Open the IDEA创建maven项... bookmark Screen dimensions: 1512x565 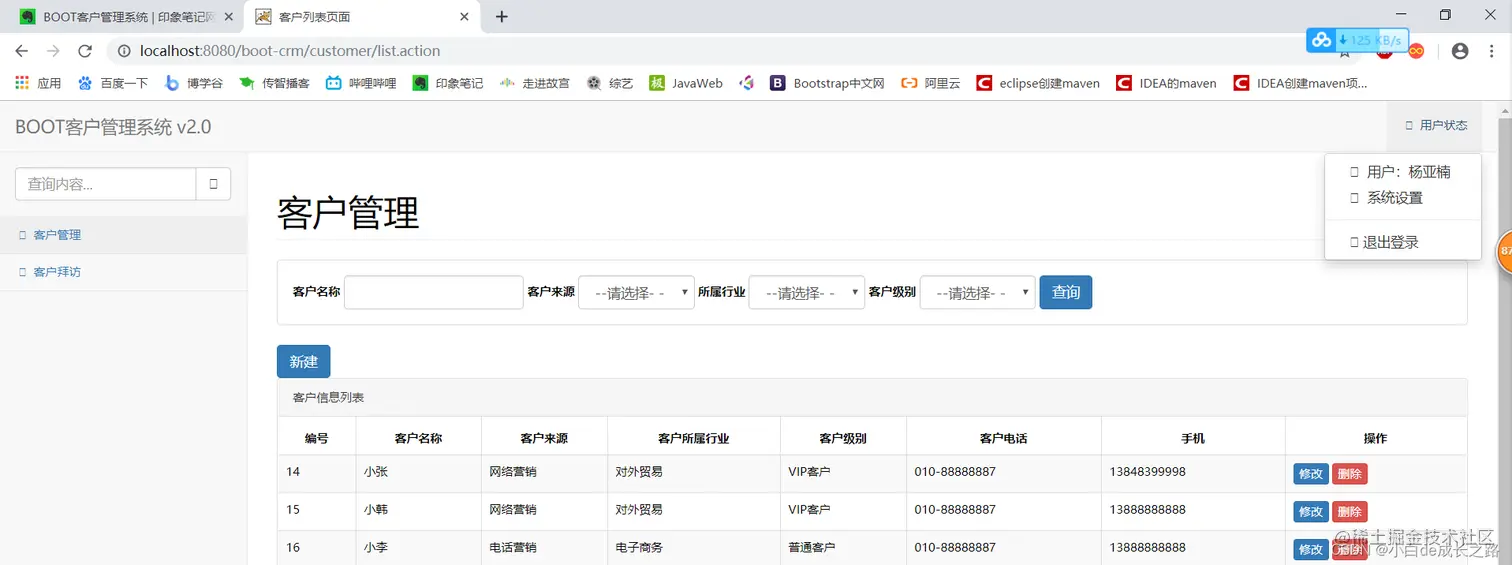click(x=1301, y=83)
